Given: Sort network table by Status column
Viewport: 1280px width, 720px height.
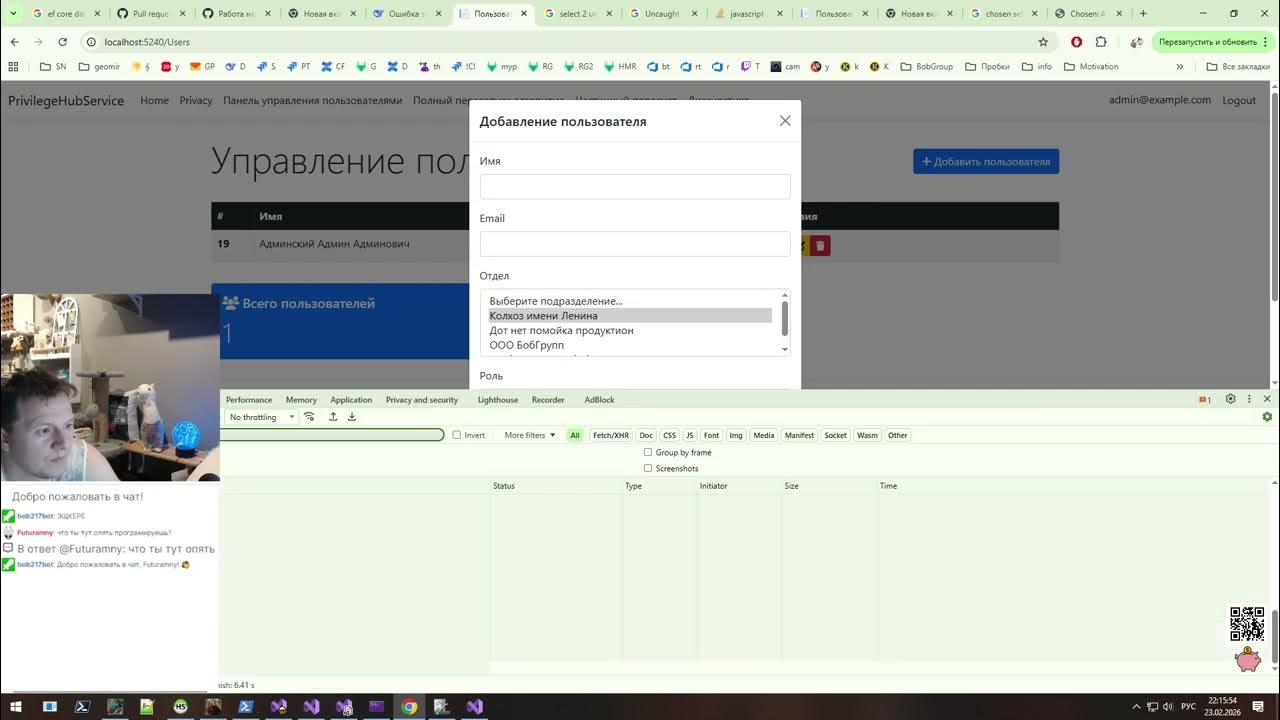Looking at the screenshot, I should pyautogui.click(x=556, y=486).
